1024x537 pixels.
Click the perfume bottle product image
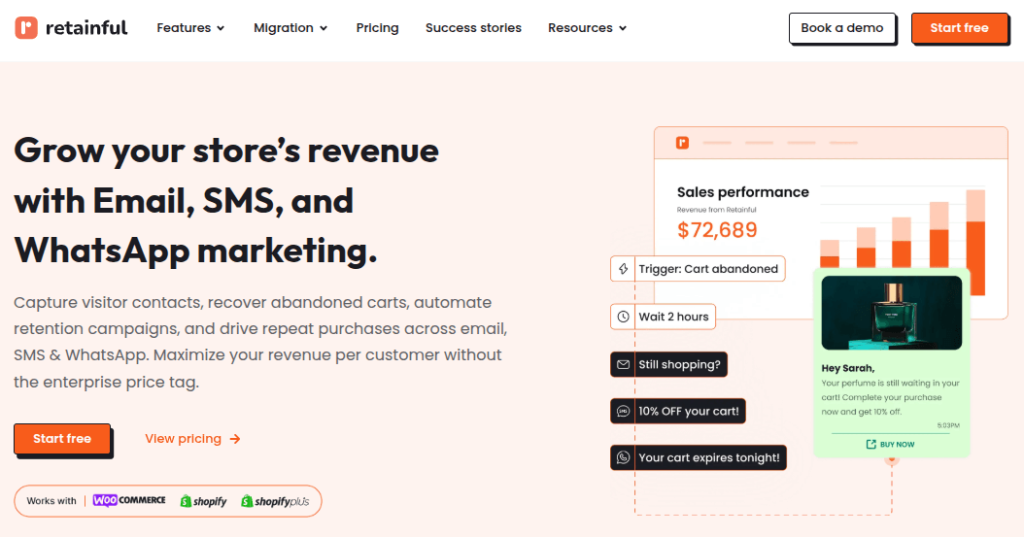click(891, 313)
